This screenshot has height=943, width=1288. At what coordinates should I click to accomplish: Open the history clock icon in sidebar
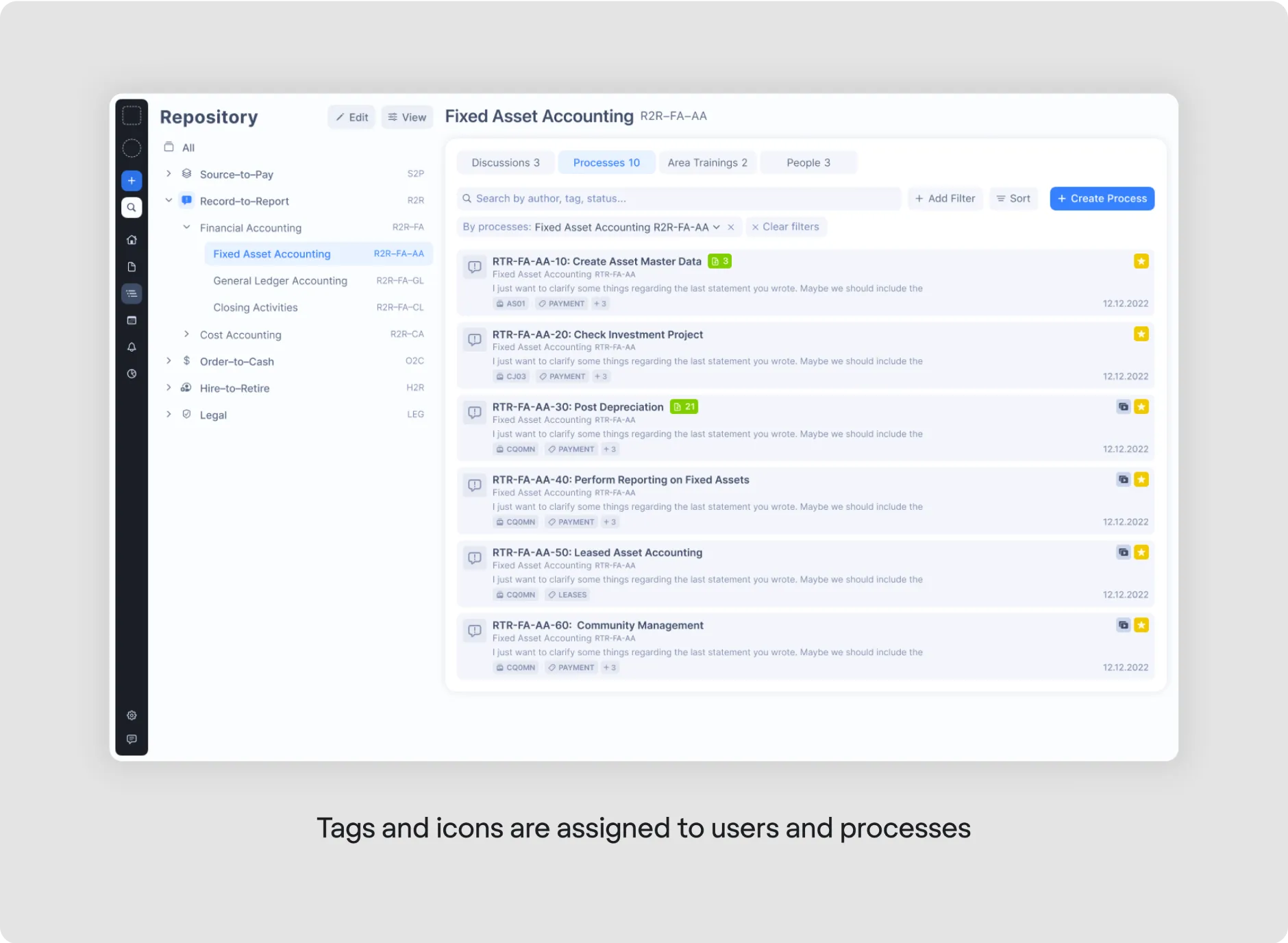pos(132,374)
